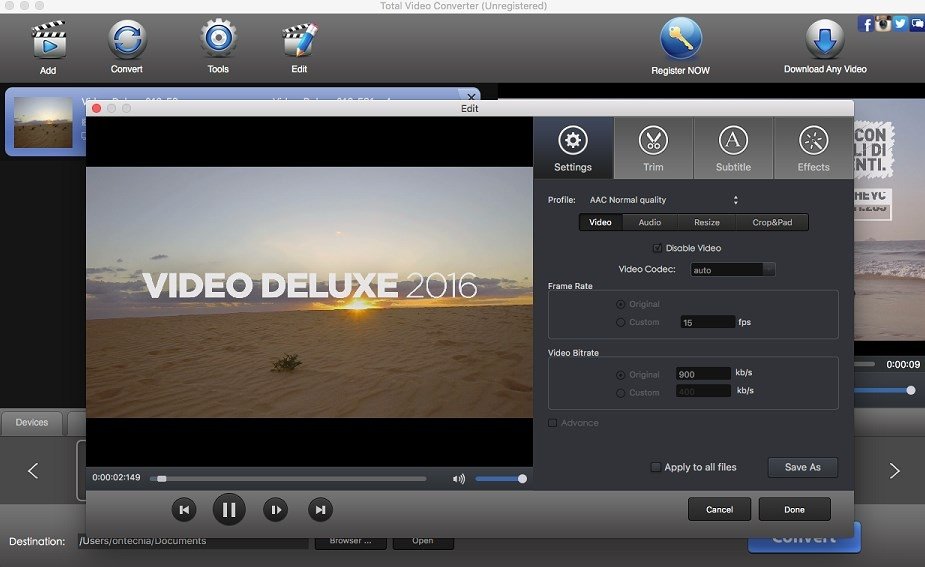This screenshot has height=567, width=925.
Task: Click the Open destination button
Action: [423, 541]
